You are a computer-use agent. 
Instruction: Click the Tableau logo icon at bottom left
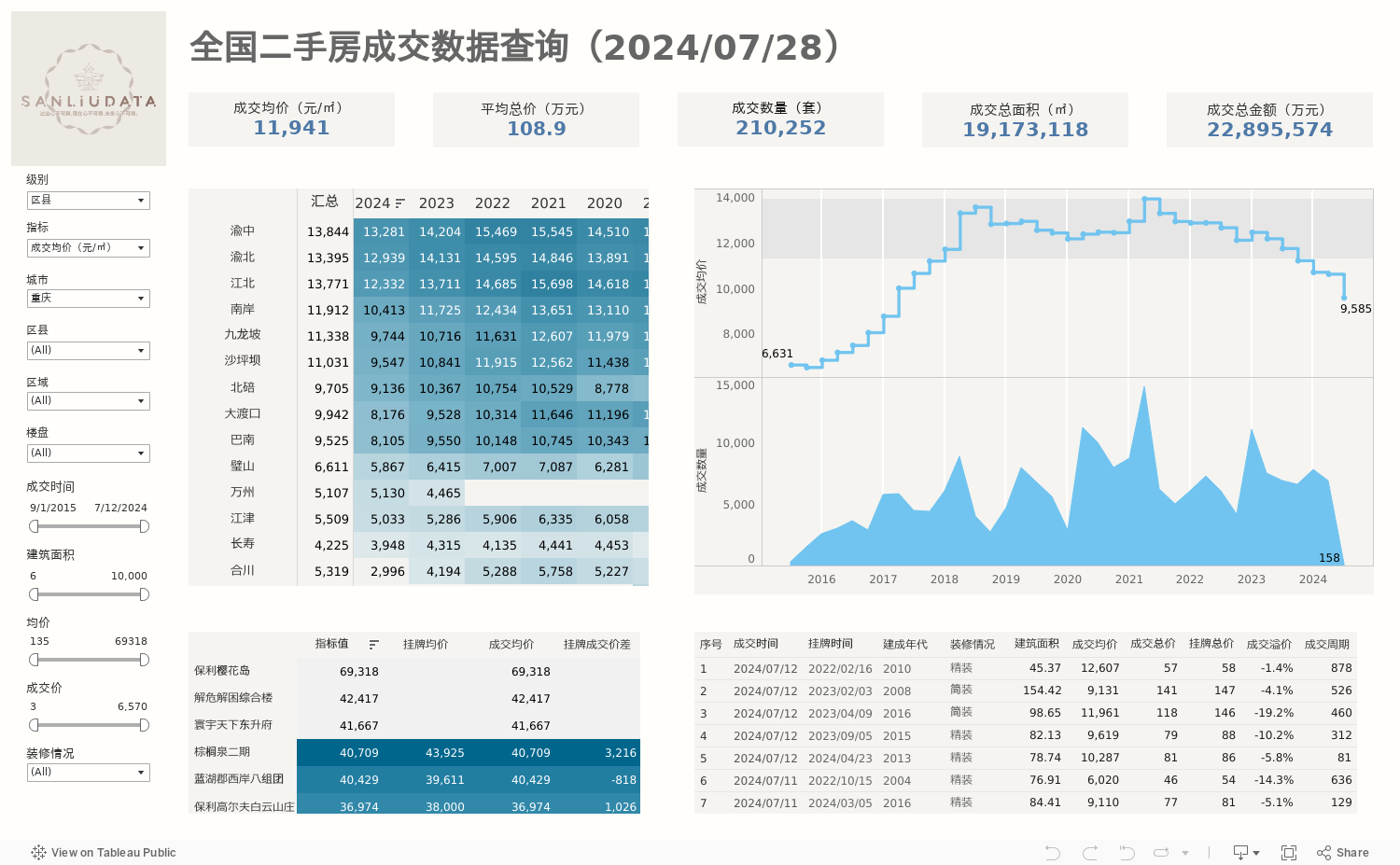38,852
